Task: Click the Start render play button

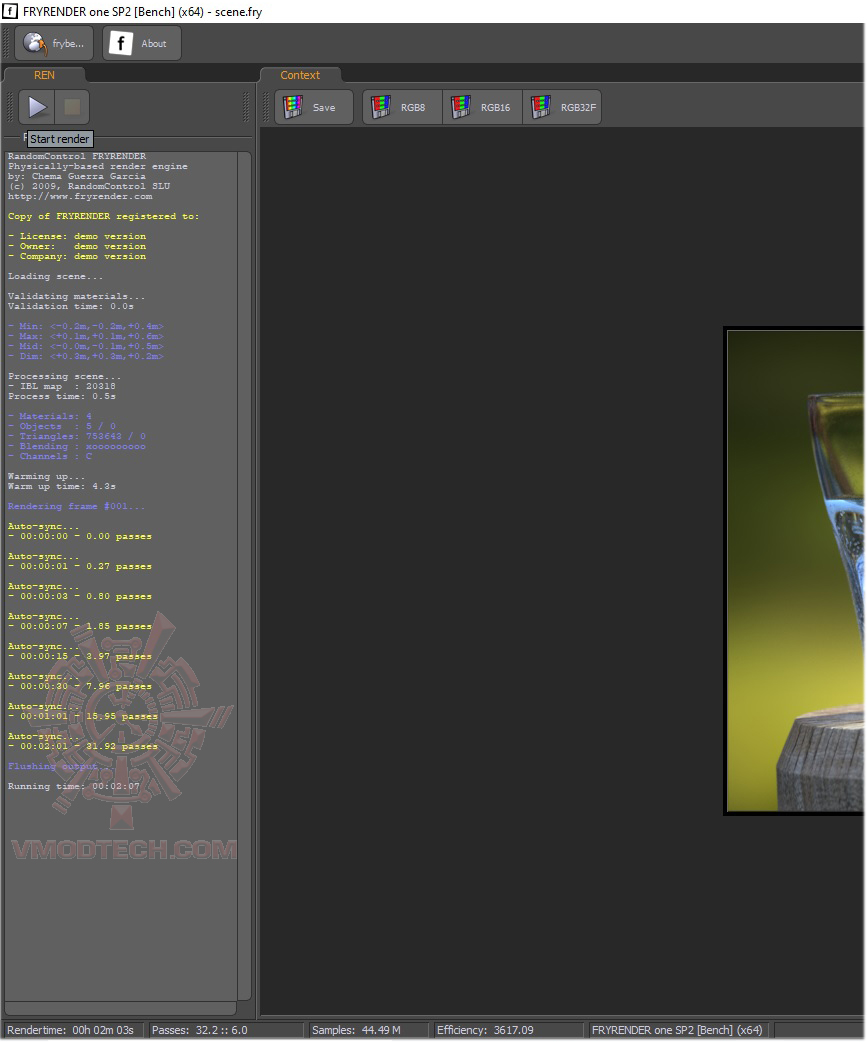Action: coord(37,107)
